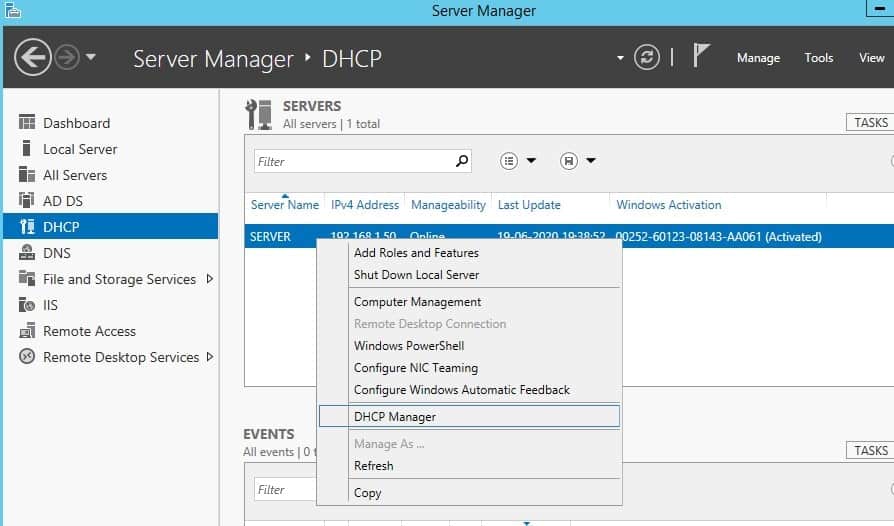Select the SERVER row name cell
The width and height of the screenshot is (894, 526).
pyautogui.click(x=270, y=237)
